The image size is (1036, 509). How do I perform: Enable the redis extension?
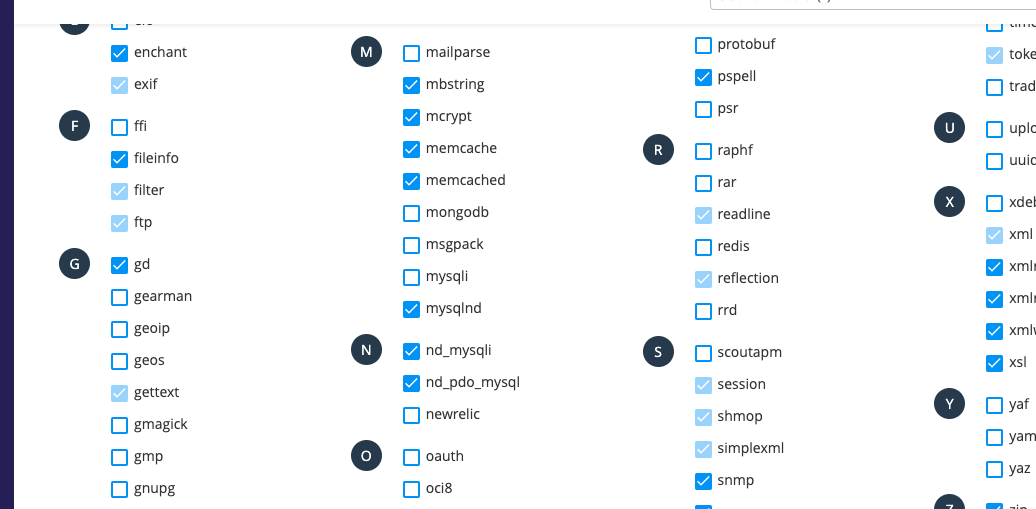703,247
